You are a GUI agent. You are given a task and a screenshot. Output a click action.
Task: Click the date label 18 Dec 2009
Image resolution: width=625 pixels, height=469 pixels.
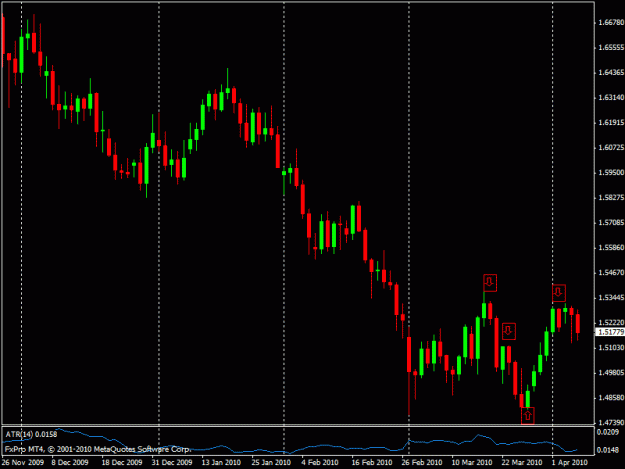click(122, 462)
